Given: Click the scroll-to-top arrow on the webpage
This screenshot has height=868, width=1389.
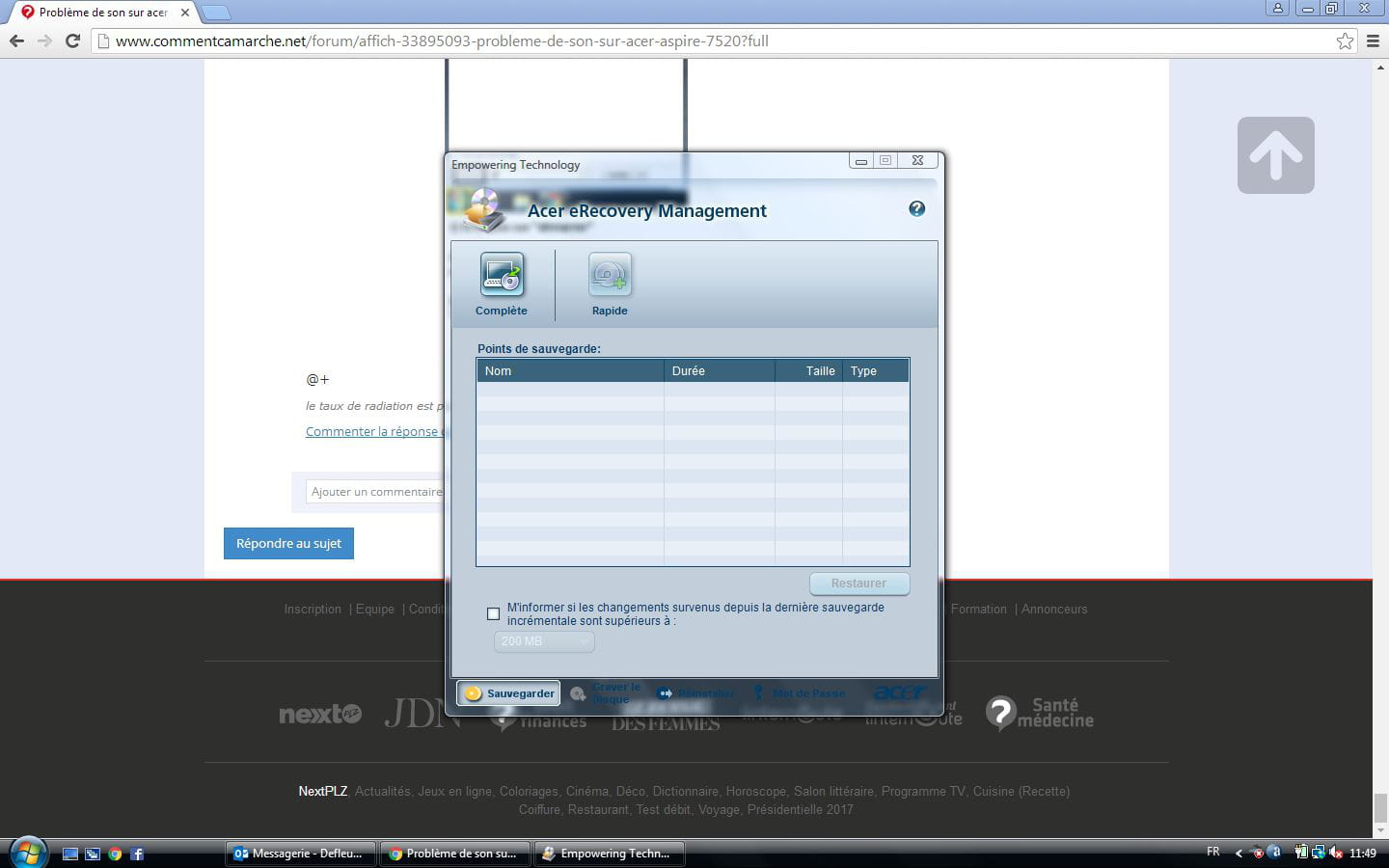Looking at the screenshot, I should click(x=1276, y=155).
